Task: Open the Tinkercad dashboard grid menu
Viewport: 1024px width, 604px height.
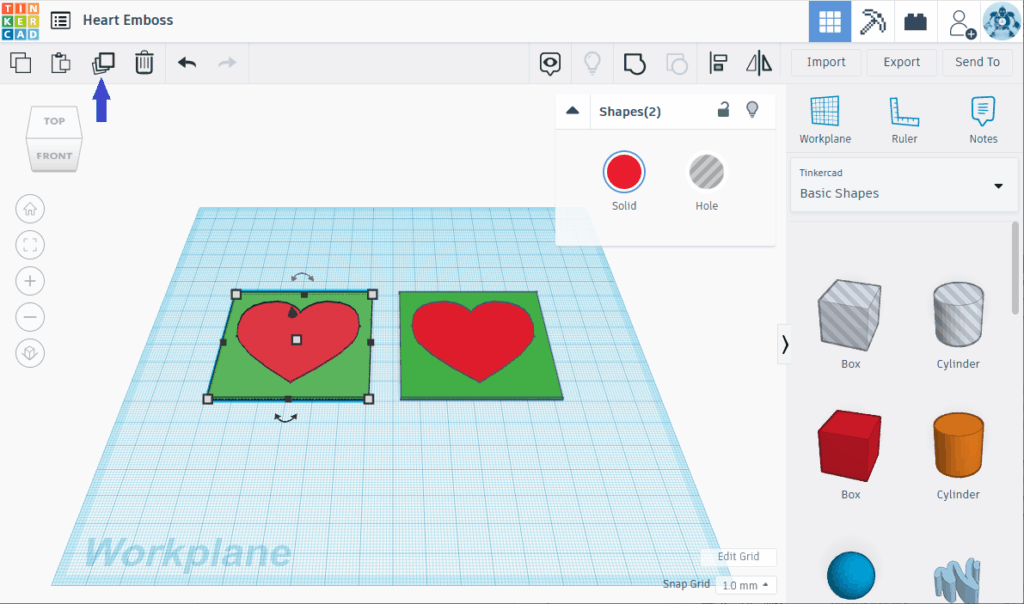Action: (x=829, y=20)
